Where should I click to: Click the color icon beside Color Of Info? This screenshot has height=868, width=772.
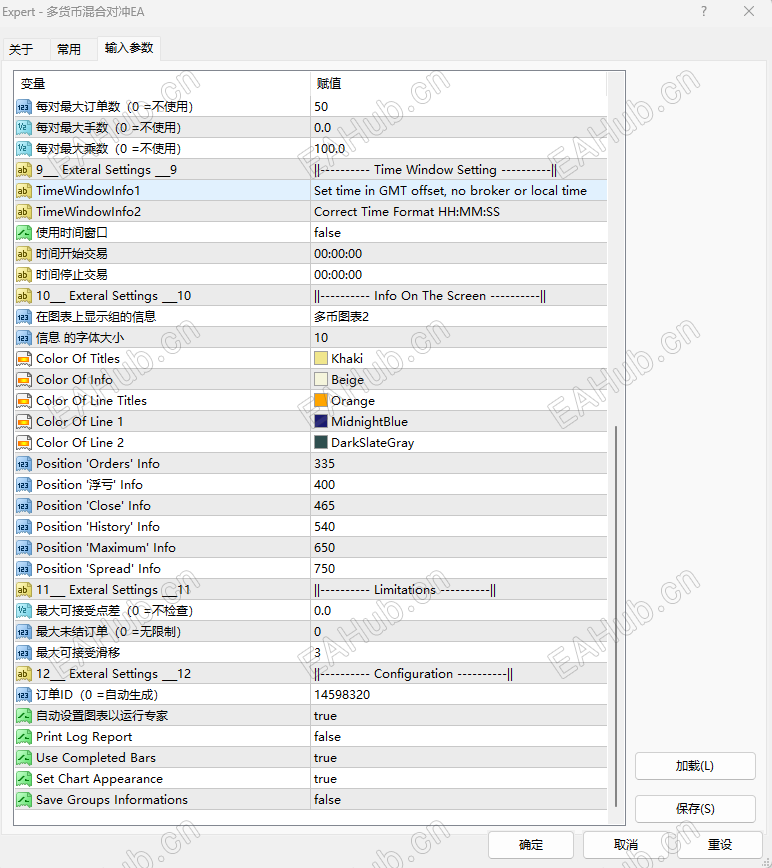click(x=23, y=380)
